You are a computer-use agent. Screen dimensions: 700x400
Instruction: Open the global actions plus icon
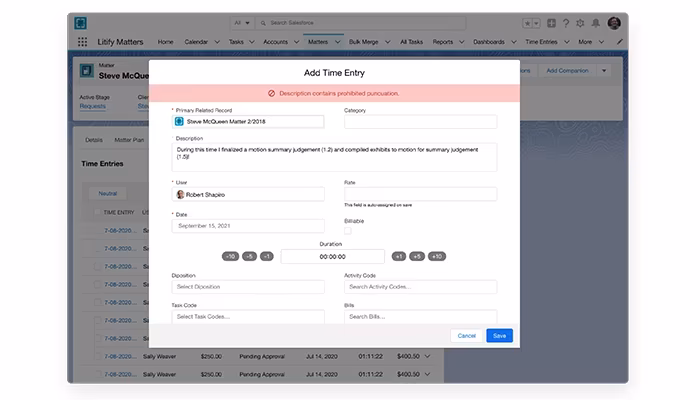coord(551,23)
